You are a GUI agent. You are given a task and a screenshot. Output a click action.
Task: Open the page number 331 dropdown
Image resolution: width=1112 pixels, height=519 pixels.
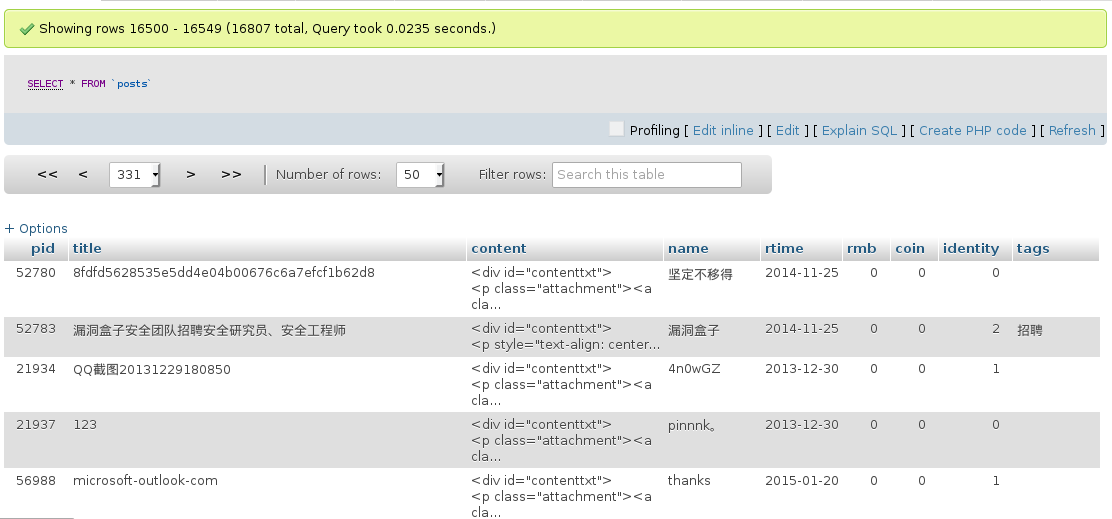(x=135, y=174)
